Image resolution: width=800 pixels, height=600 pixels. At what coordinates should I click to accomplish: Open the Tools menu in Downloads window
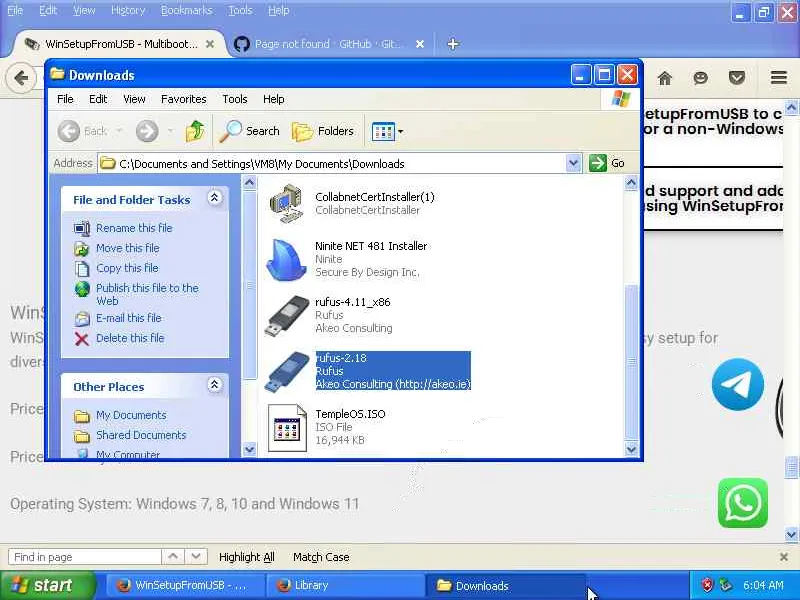pos(235,99)
